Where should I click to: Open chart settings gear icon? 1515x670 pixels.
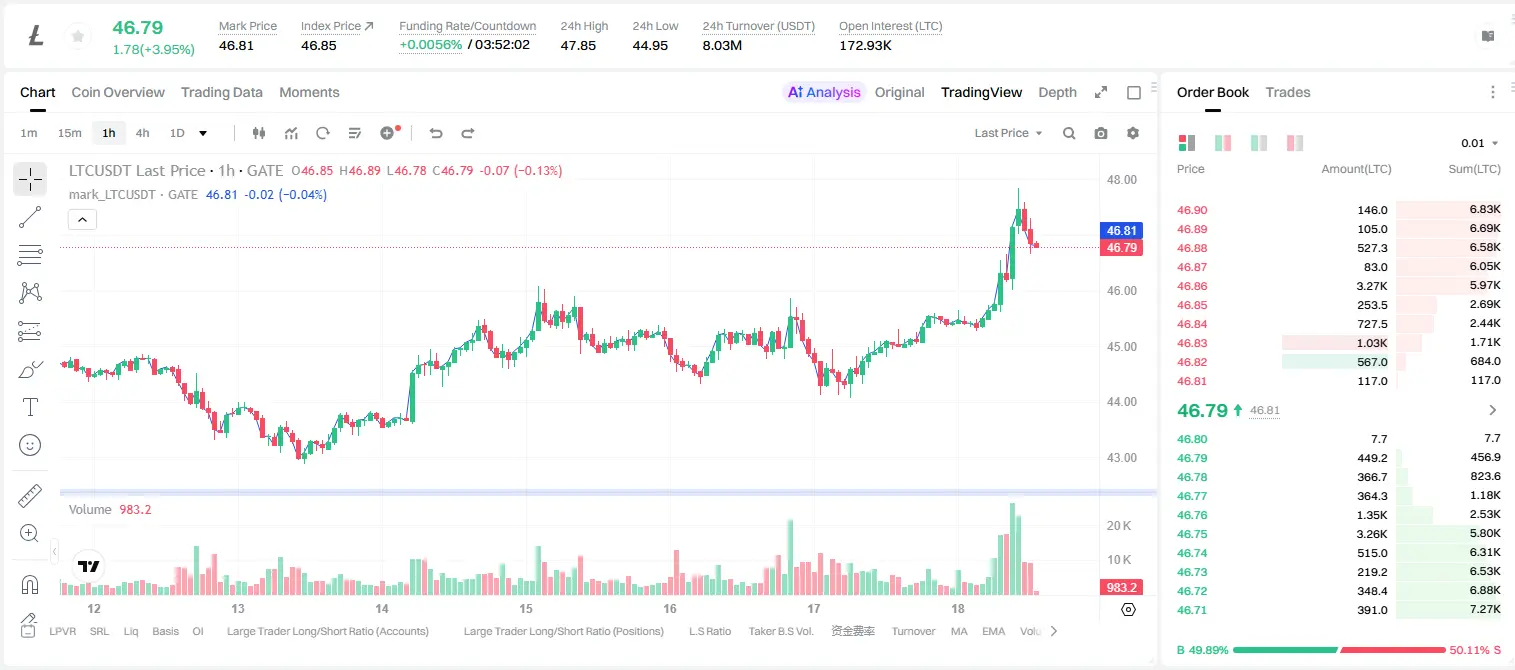point(1133,133)
